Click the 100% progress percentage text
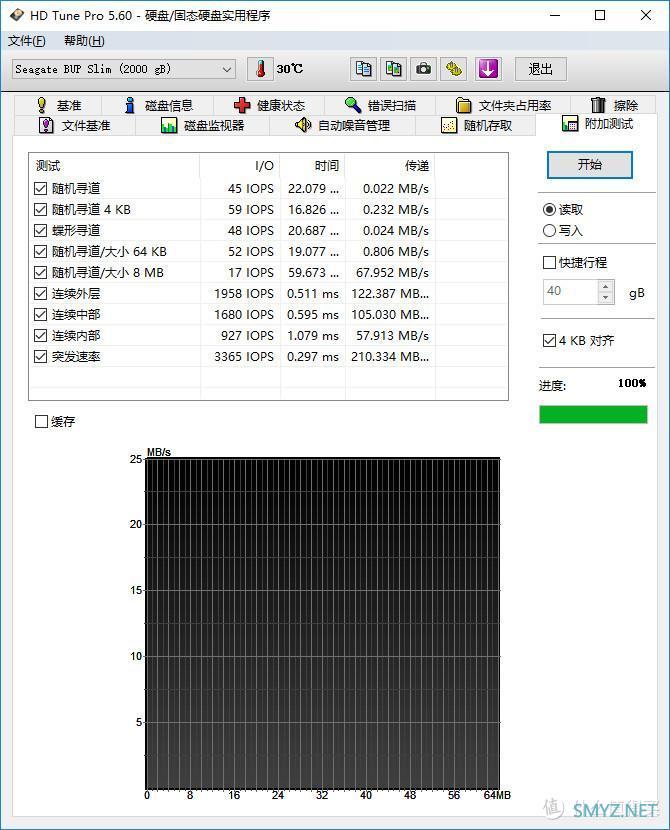670x830 pixels. [x=632, y=383]
